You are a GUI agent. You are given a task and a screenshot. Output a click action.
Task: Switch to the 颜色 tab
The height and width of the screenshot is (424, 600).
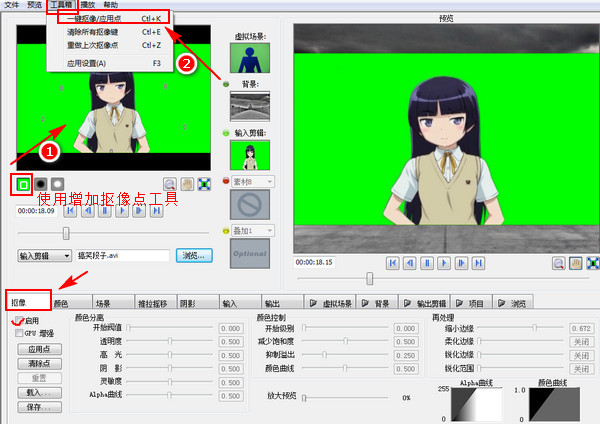[x=72, y=303]
